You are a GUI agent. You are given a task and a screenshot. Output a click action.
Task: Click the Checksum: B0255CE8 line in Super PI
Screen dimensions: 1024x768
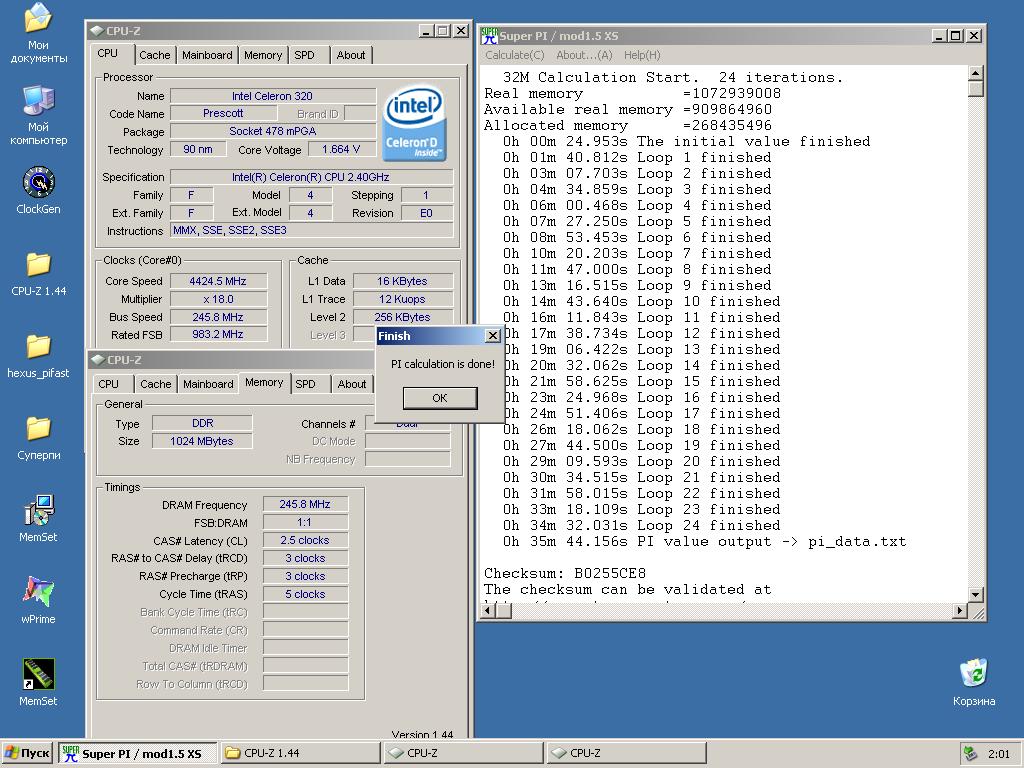tap(564, 573)
